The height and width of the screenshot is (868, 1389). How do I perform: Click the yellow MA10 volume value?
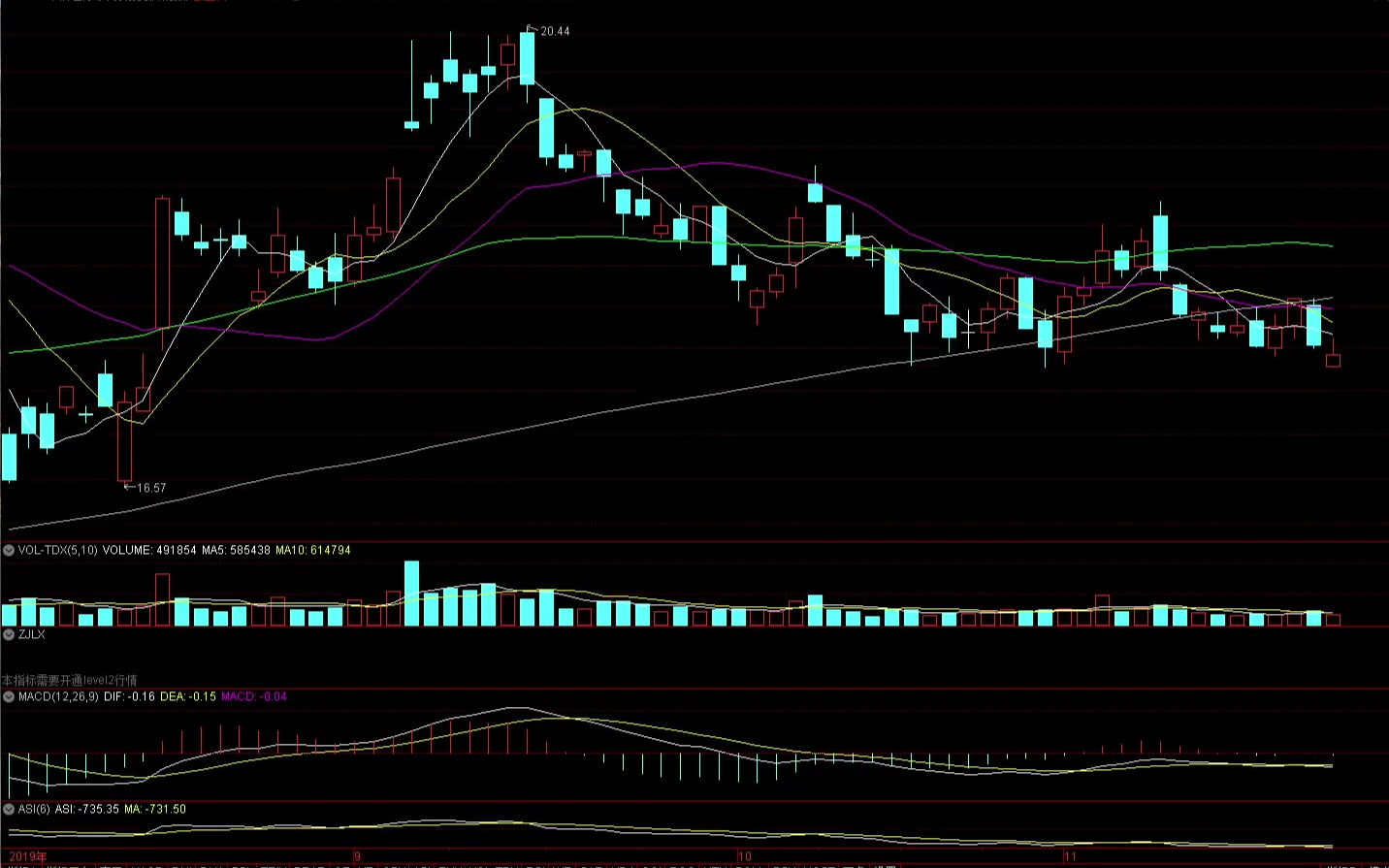click(x=313, y=551)
